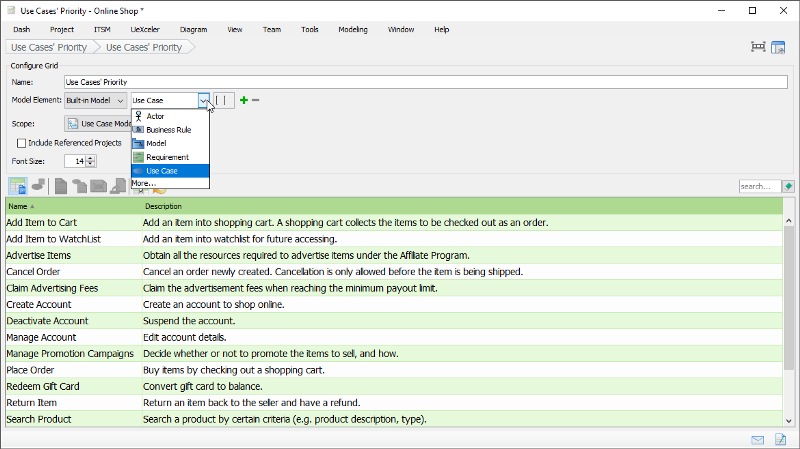Click the Name text input field
Screen dimensions: 800x449
coord(425,81)
